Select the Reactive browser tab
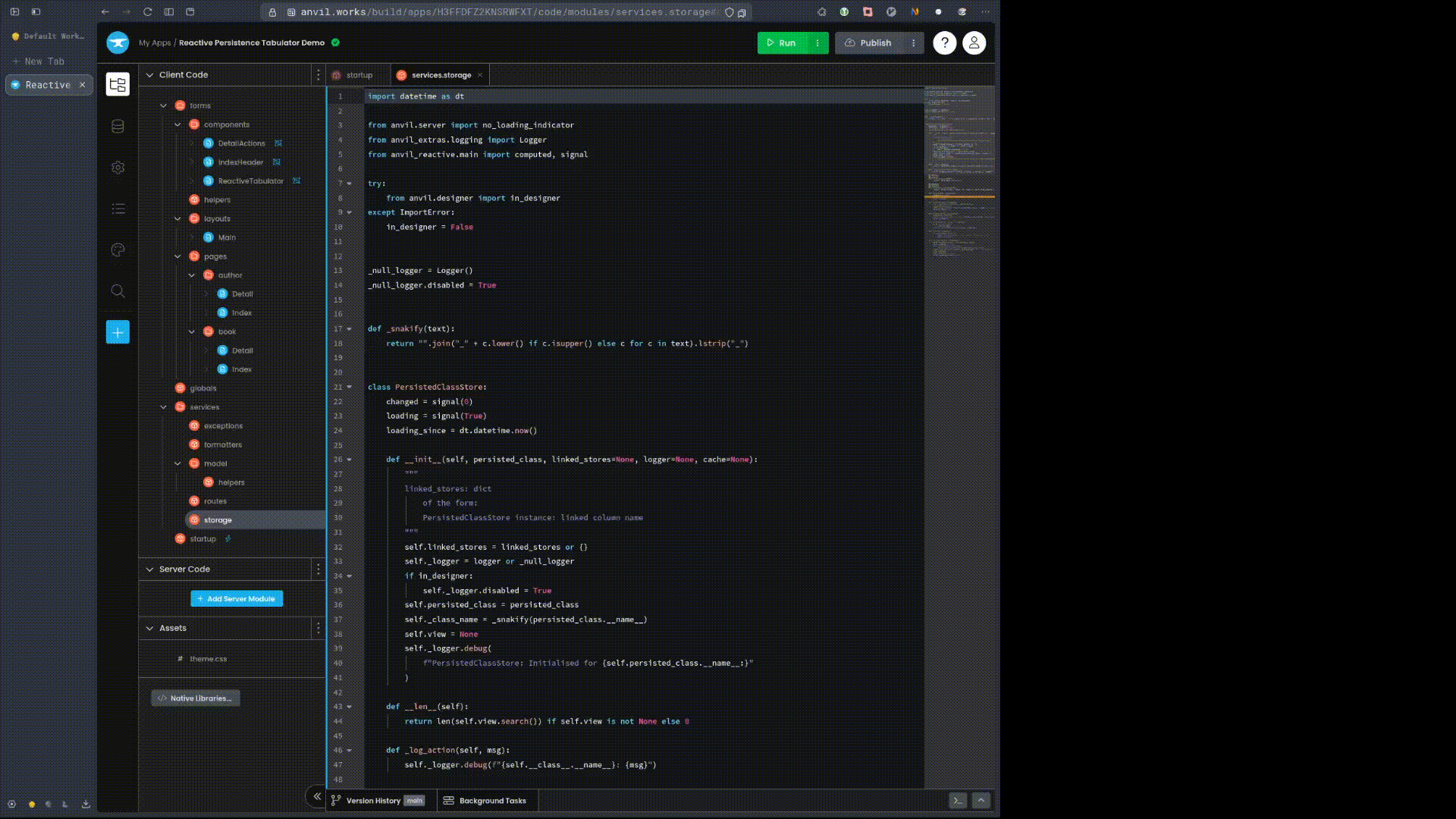The height and width of the screenshot is (819, 1456). pos(49,85)
